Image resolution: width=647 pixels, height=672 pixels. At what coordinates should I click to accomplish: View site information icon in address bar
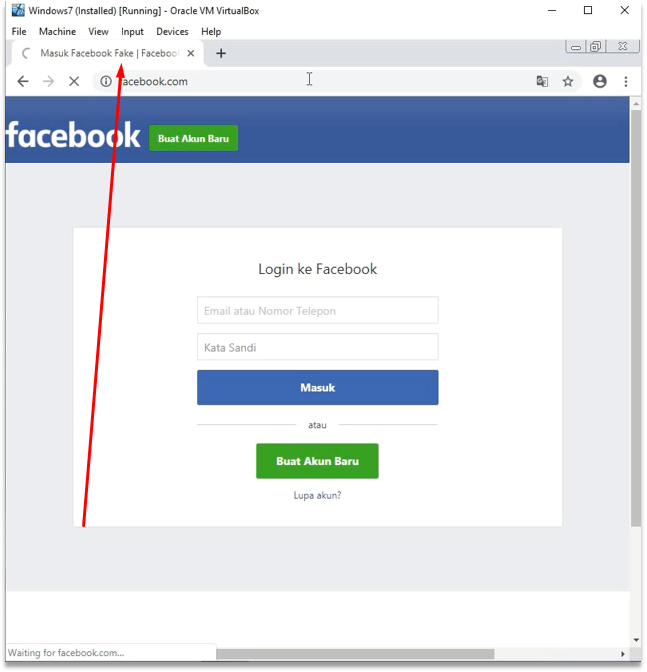[x=106, y=81]
